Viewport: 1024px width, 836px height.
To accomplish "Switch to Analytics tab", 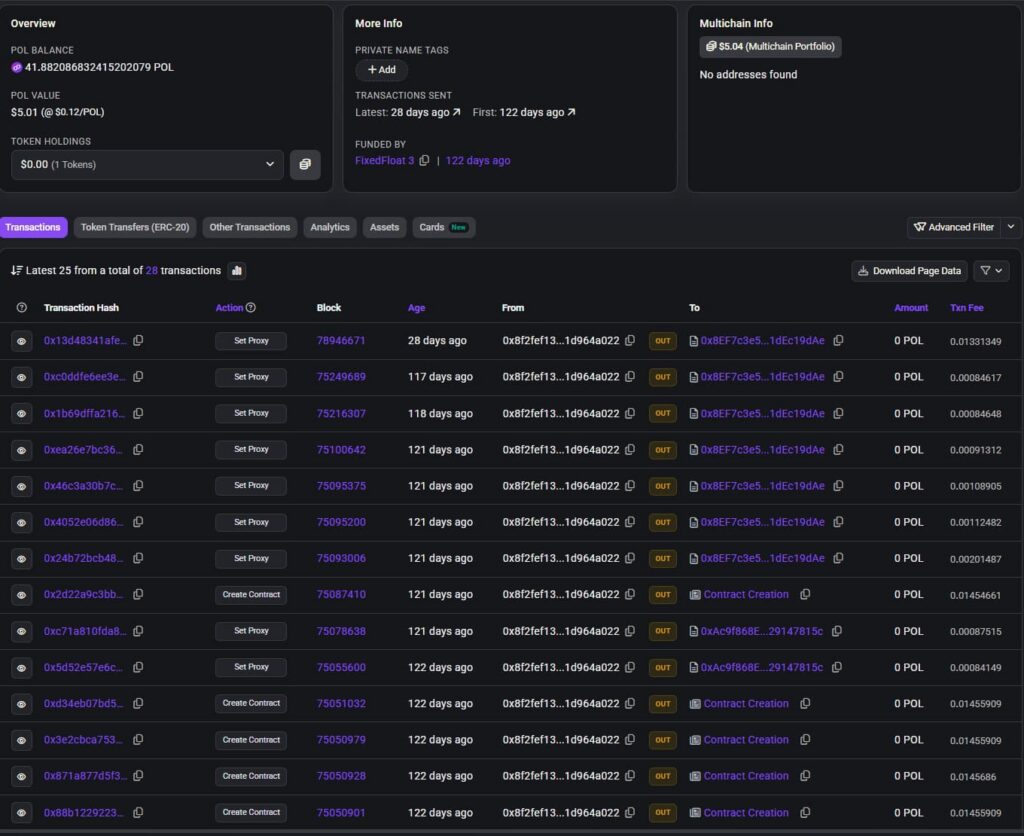I will pyautogui.click(x=330, y=227).
